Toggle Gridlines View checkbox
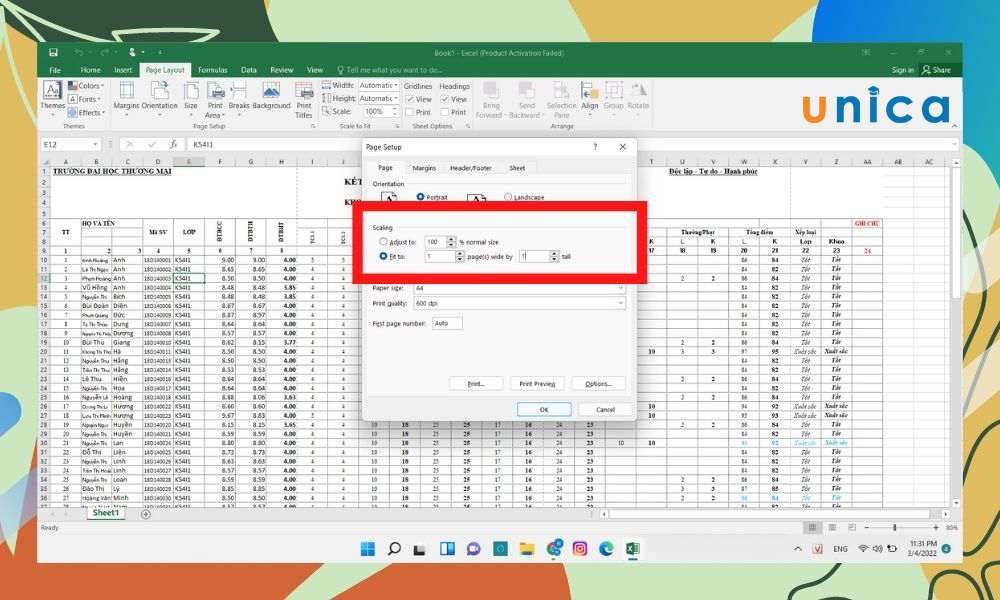 click(409, 99)
